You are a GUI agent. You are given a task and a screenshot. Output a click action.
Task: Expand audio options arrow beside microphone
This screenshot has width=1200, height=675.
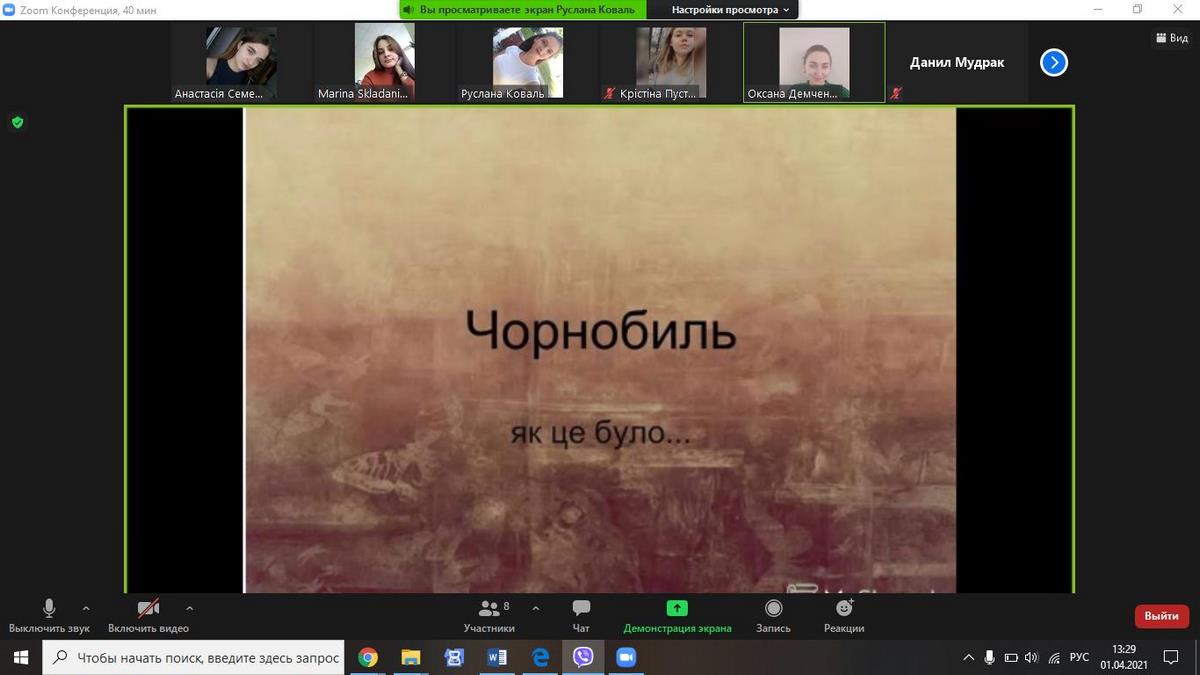pos(86,607)
